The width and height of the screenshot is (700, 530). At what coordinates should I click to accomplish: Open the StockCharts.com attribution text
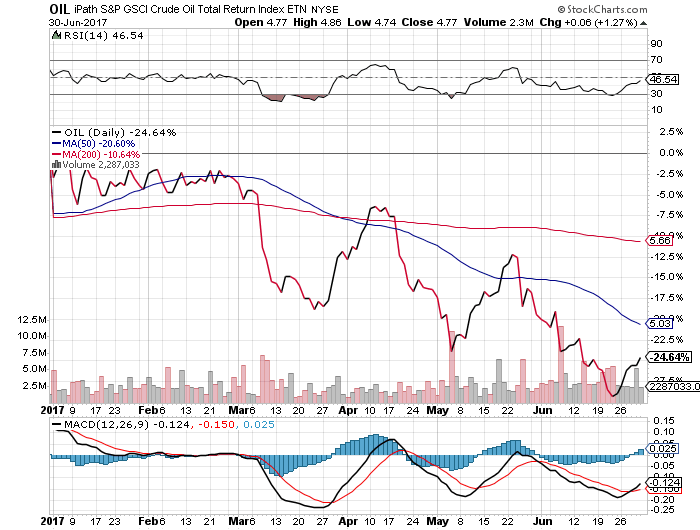tap(602, 9)
